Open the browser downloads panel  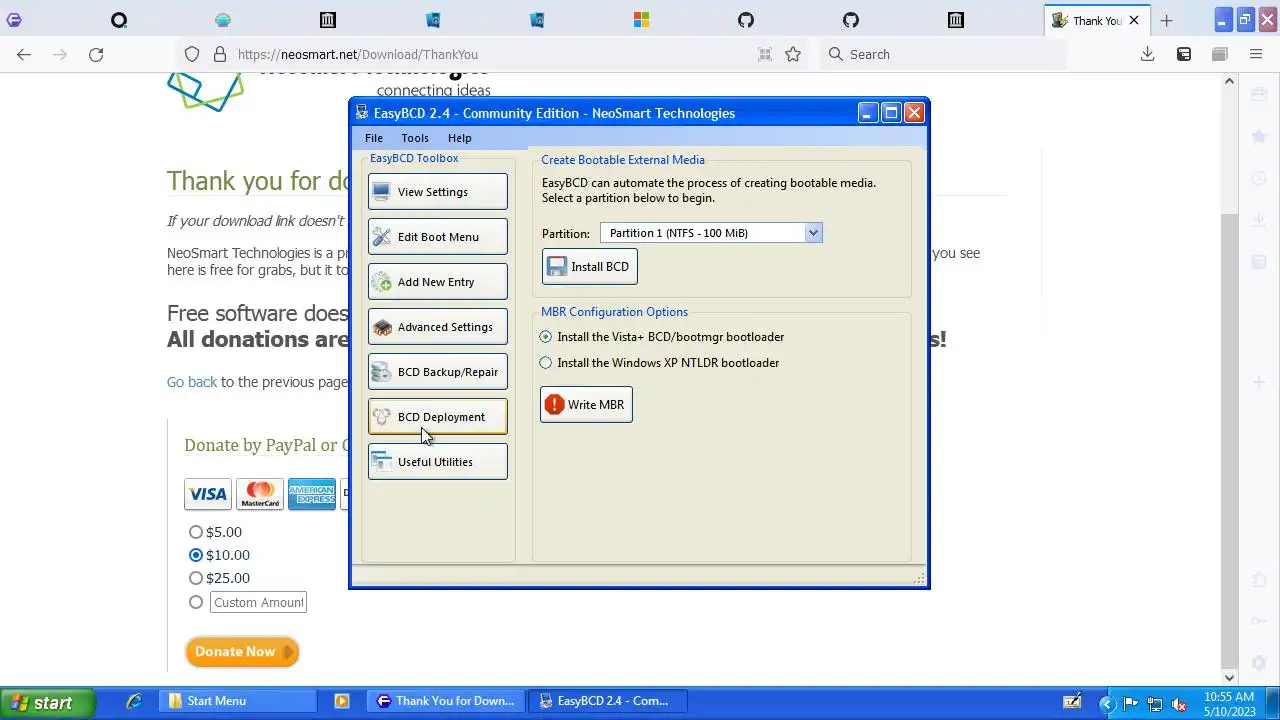coord(1148,55)
